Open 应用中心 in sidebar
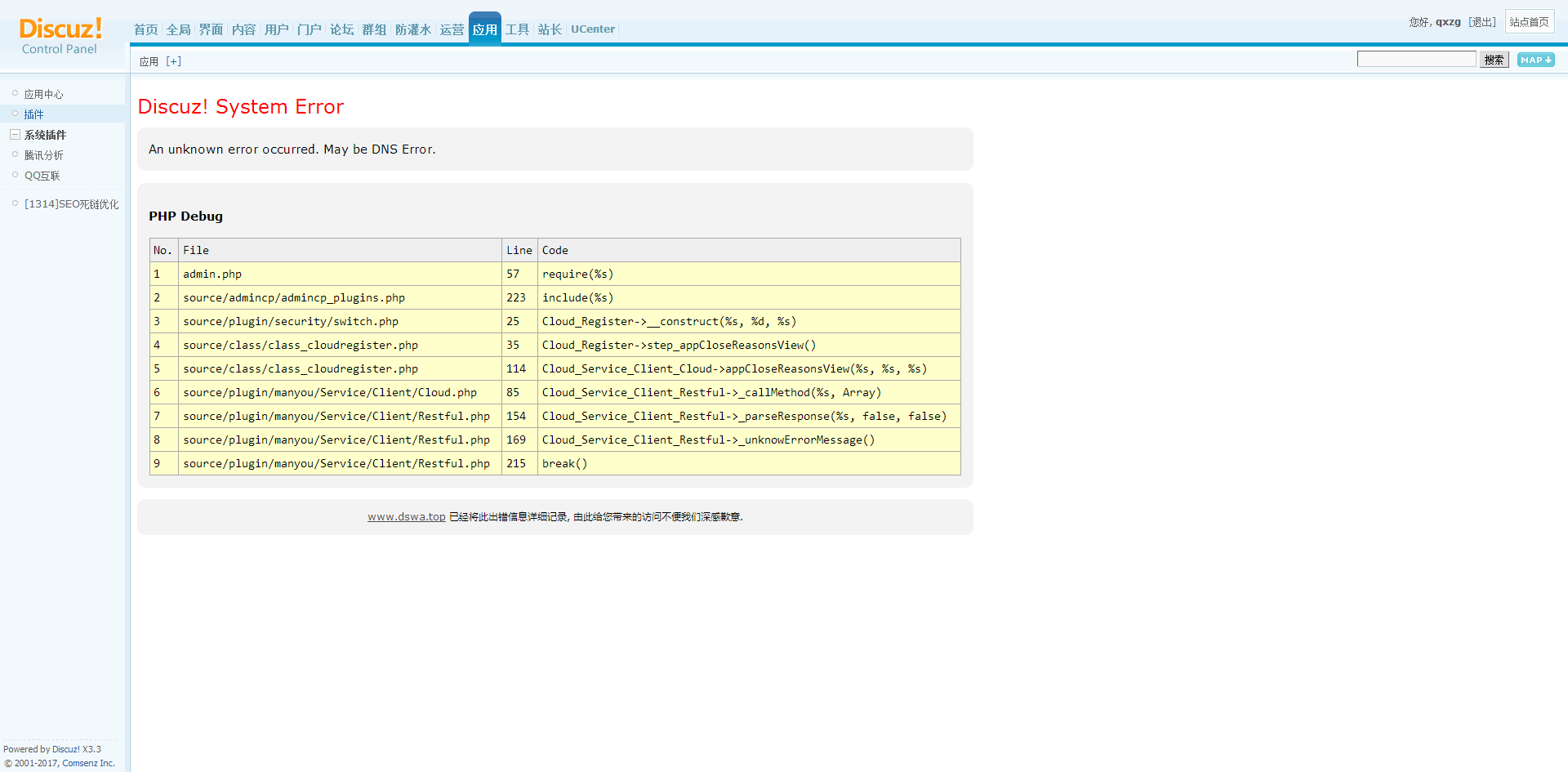1568x772 pixels. tap(43, 95)
